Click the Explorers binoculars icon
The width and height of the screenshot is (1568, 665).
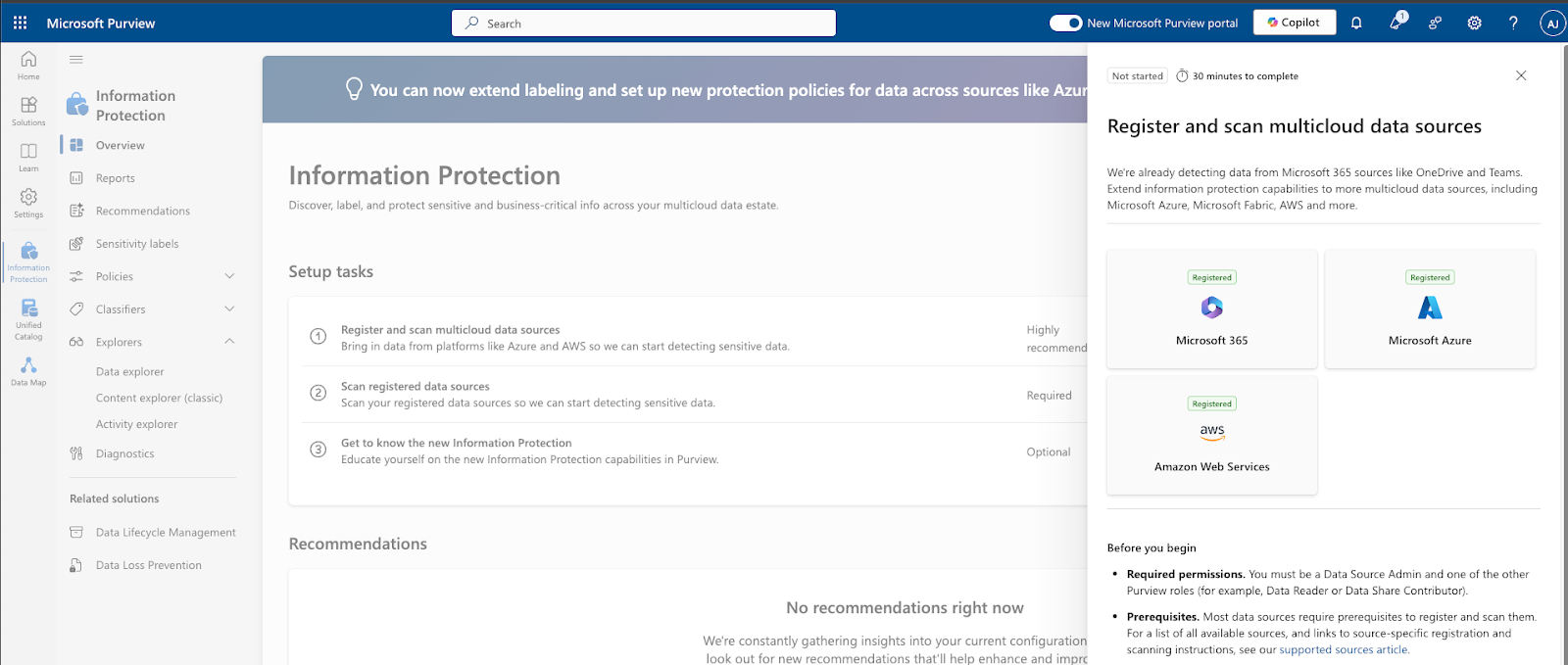76,342
